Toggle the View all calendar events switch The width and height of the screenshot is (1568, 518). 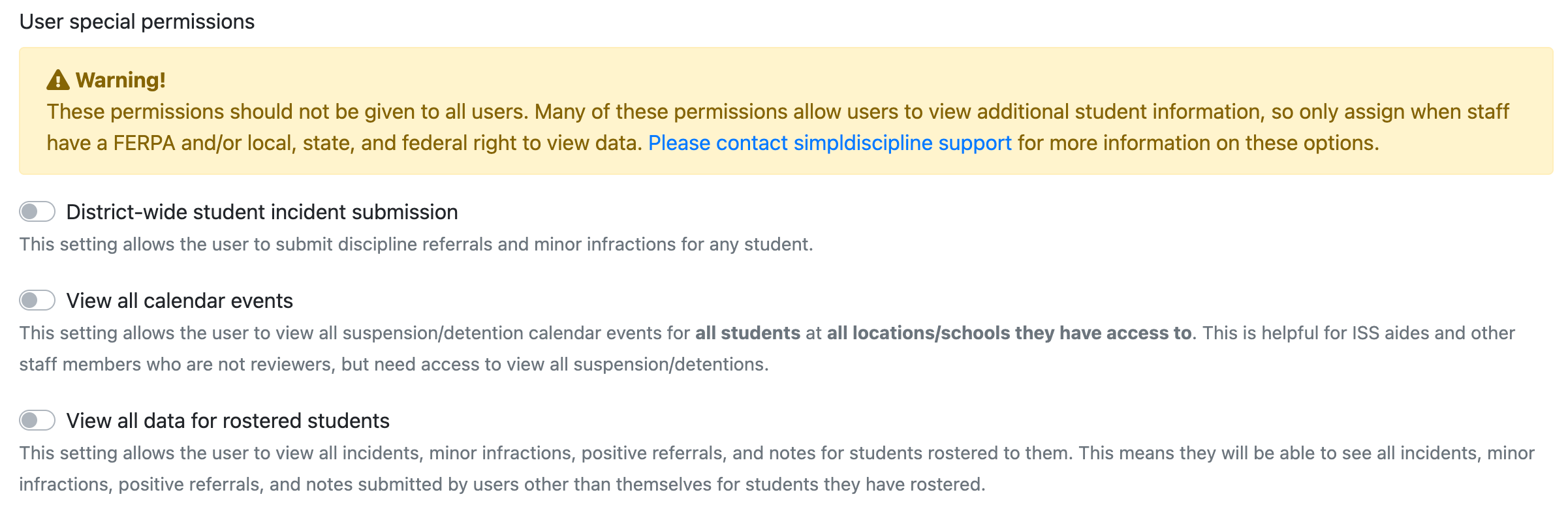coord(37,300)
